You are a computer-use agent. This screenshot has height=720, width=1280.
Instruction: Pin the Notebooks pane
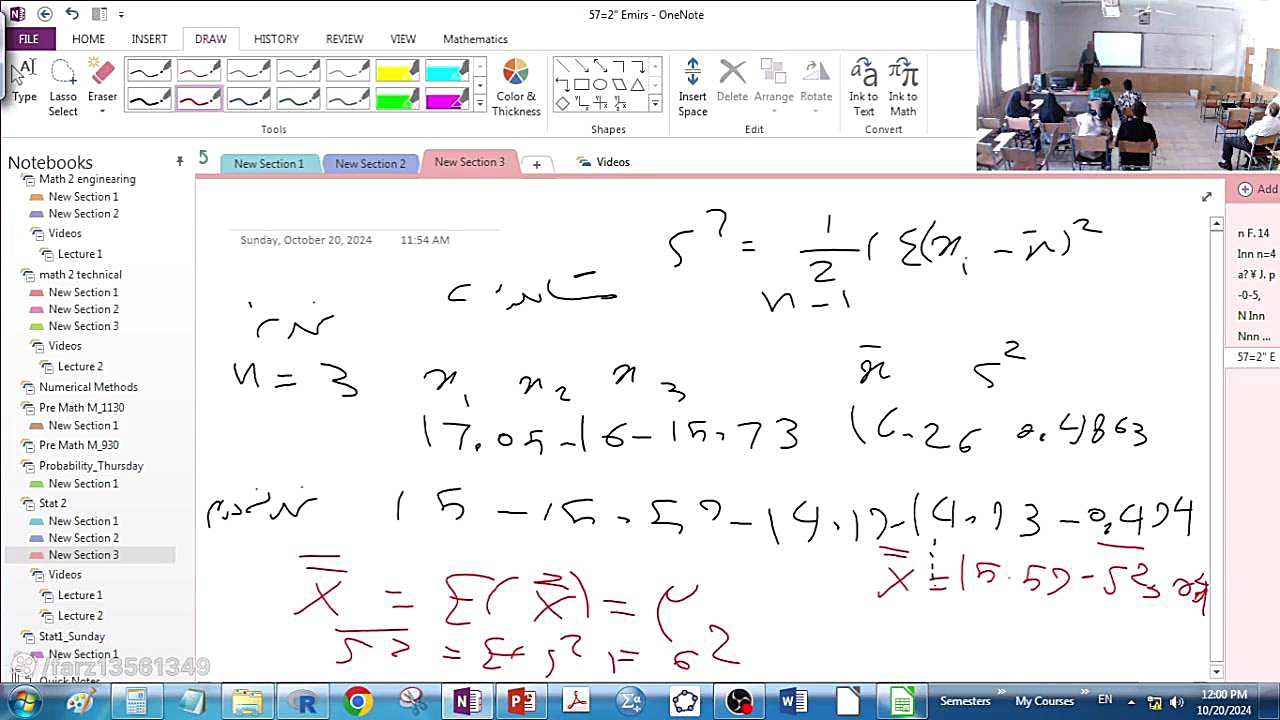point(180,160)
